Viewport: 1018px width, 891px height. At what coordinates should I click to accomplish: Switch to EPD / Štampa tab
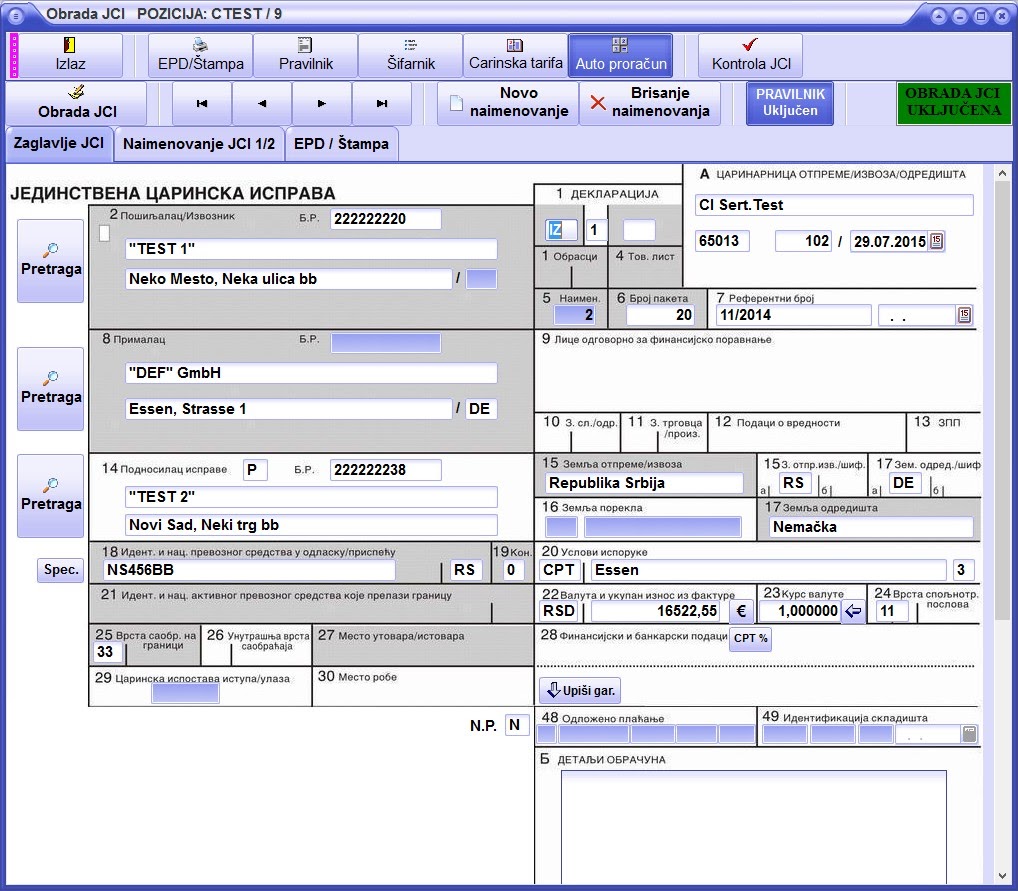click(341, 144)
